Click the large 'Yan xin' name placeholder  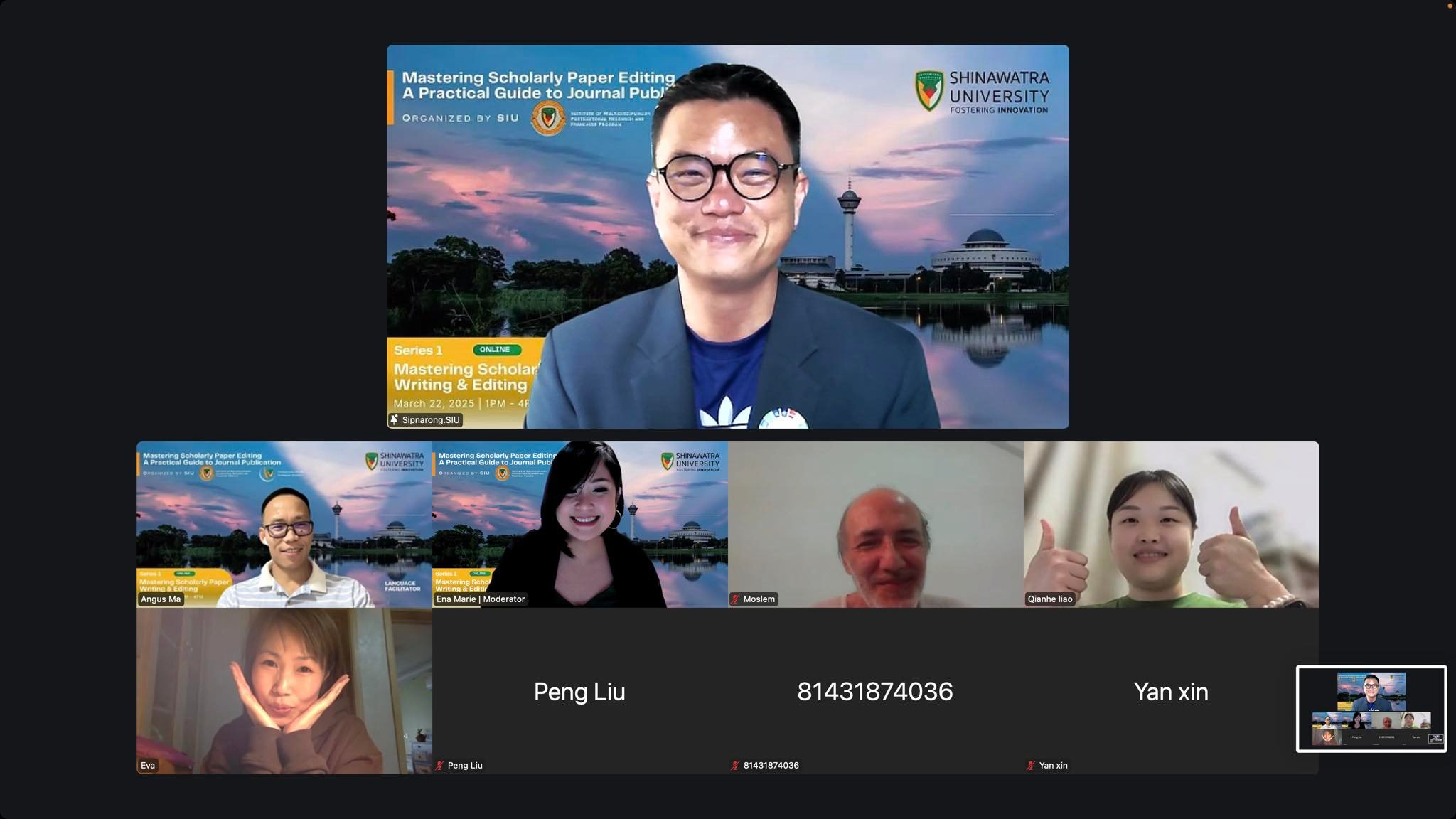1171,692
